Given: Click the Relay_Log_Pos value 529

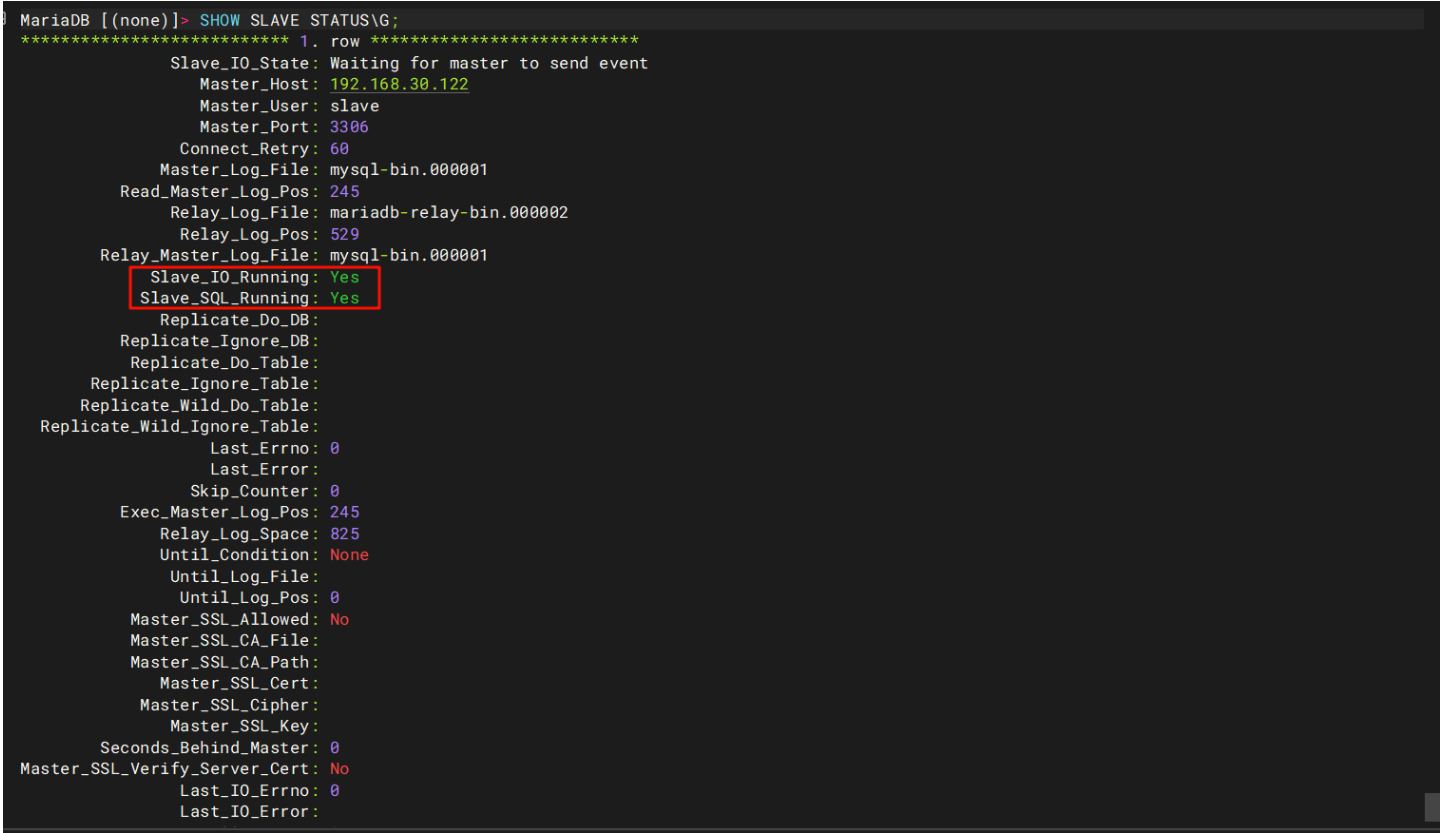Looking at the screenshot, I should pos(344,234).
